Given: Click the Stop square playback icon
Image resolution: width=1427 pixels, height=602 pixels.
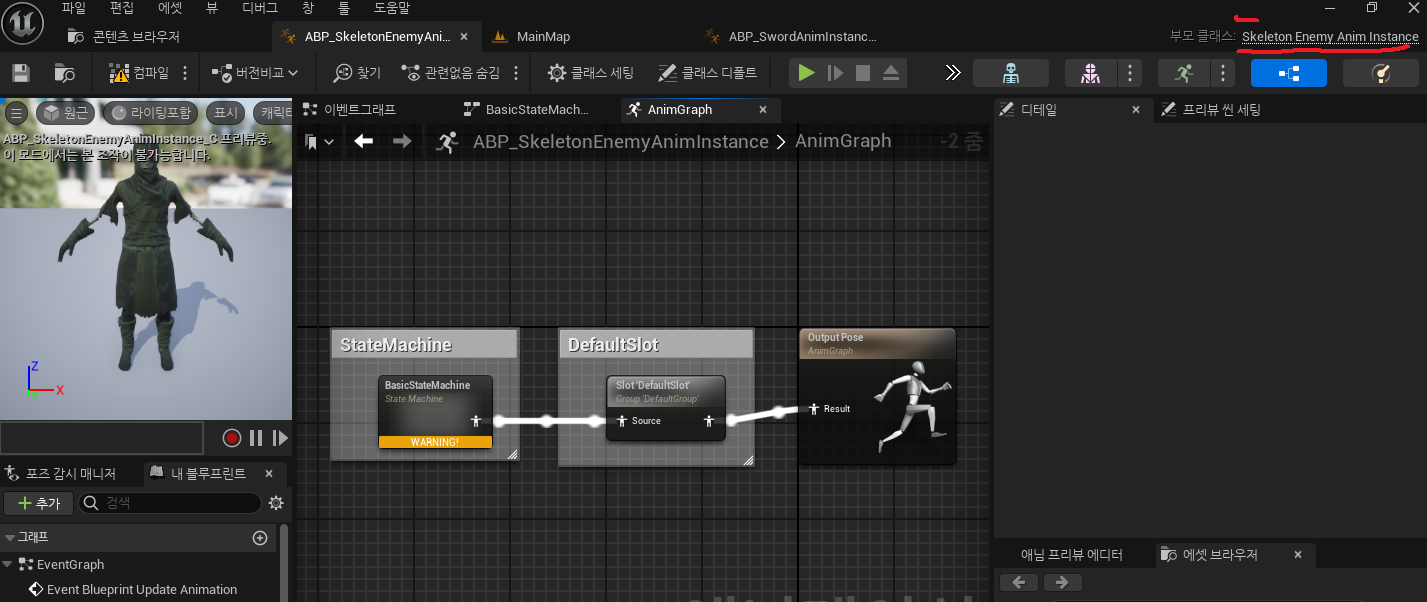Looking at the screenshot, I should pos(863,73).
